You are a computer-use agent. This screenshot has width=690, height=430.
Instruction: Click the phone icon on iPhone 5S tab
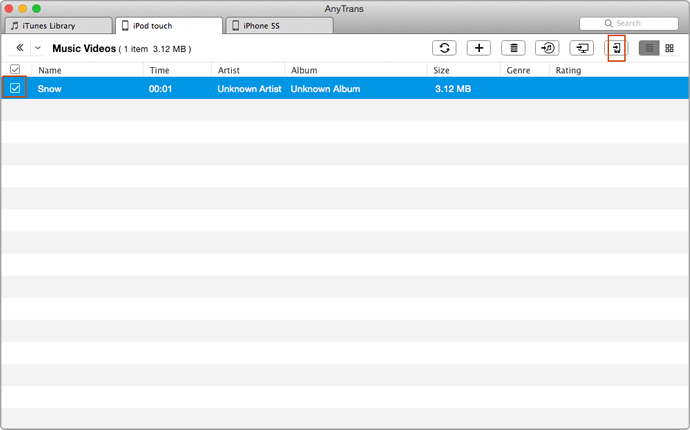pyautogui.click(x=235, y=26)
